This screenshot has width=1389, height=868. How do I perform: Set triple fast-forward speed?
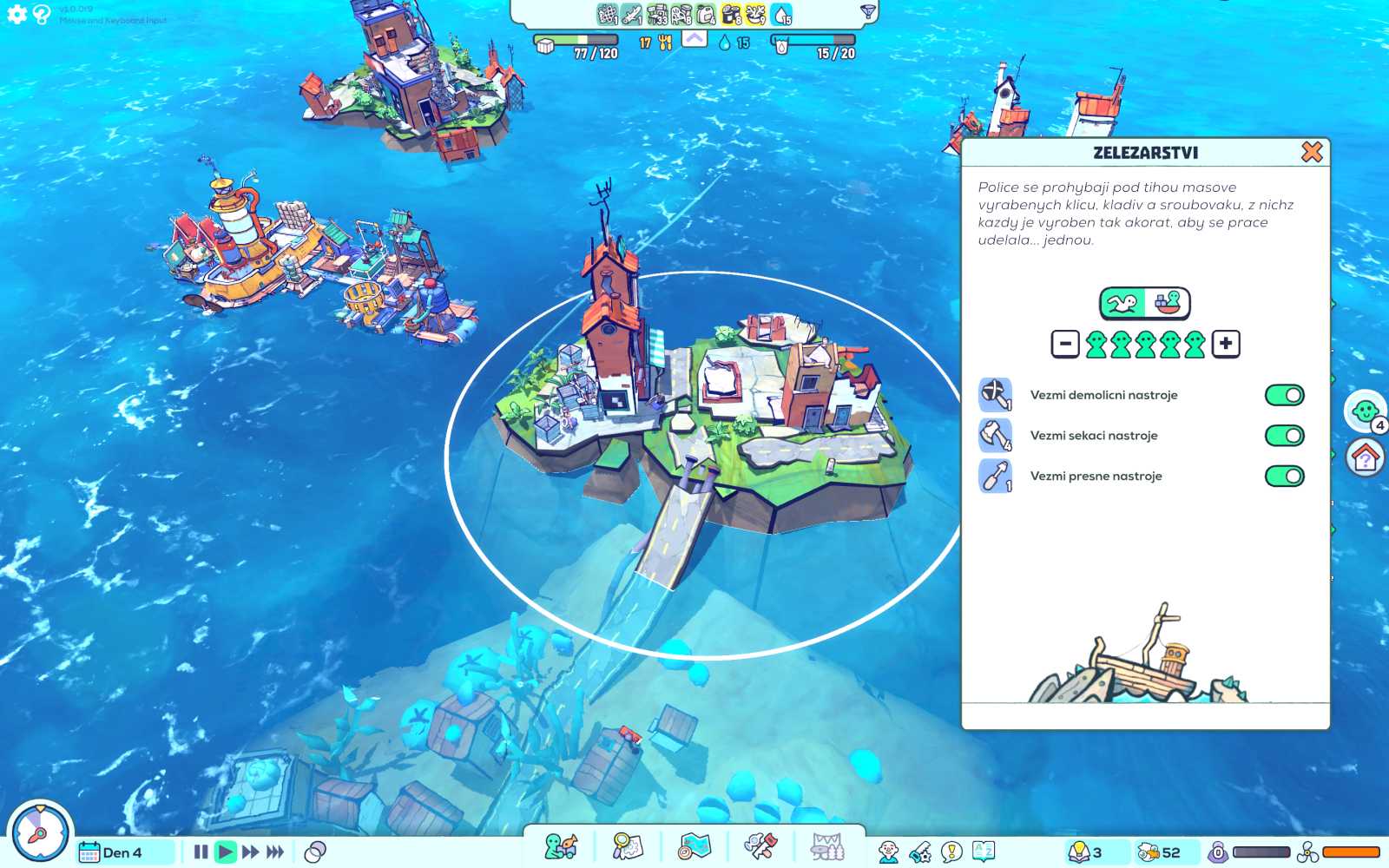[276, 852]
